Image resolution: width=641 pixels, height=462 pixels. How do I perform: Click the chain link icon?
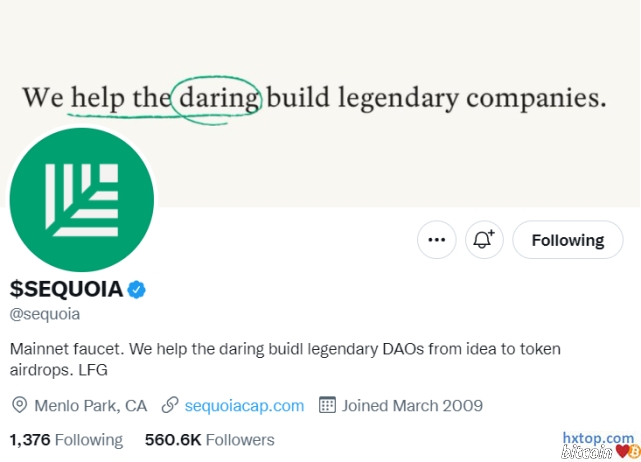[x=169, y=405]
